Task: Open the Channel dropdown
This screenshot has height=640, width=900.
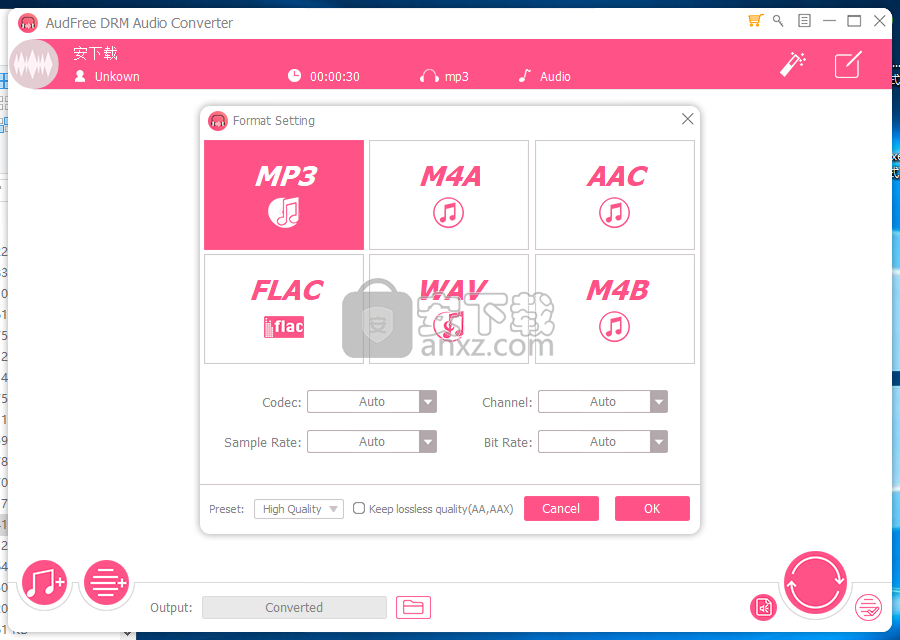Action: point(603,402)
